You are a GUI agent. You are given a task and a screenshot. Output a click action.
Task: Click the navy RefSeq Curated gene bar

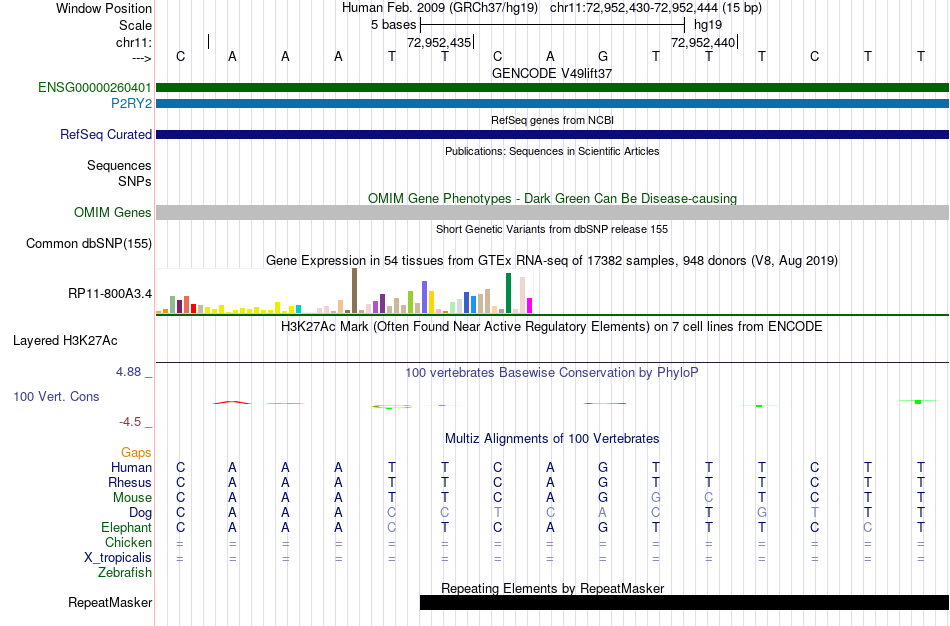point(553,134)
